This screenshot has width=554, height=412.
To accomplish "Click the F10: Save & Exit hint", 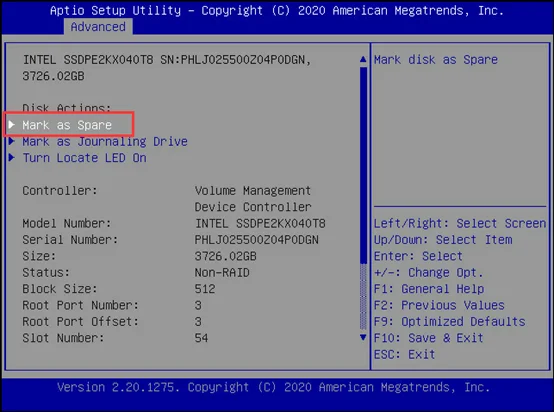I will 429,338.
